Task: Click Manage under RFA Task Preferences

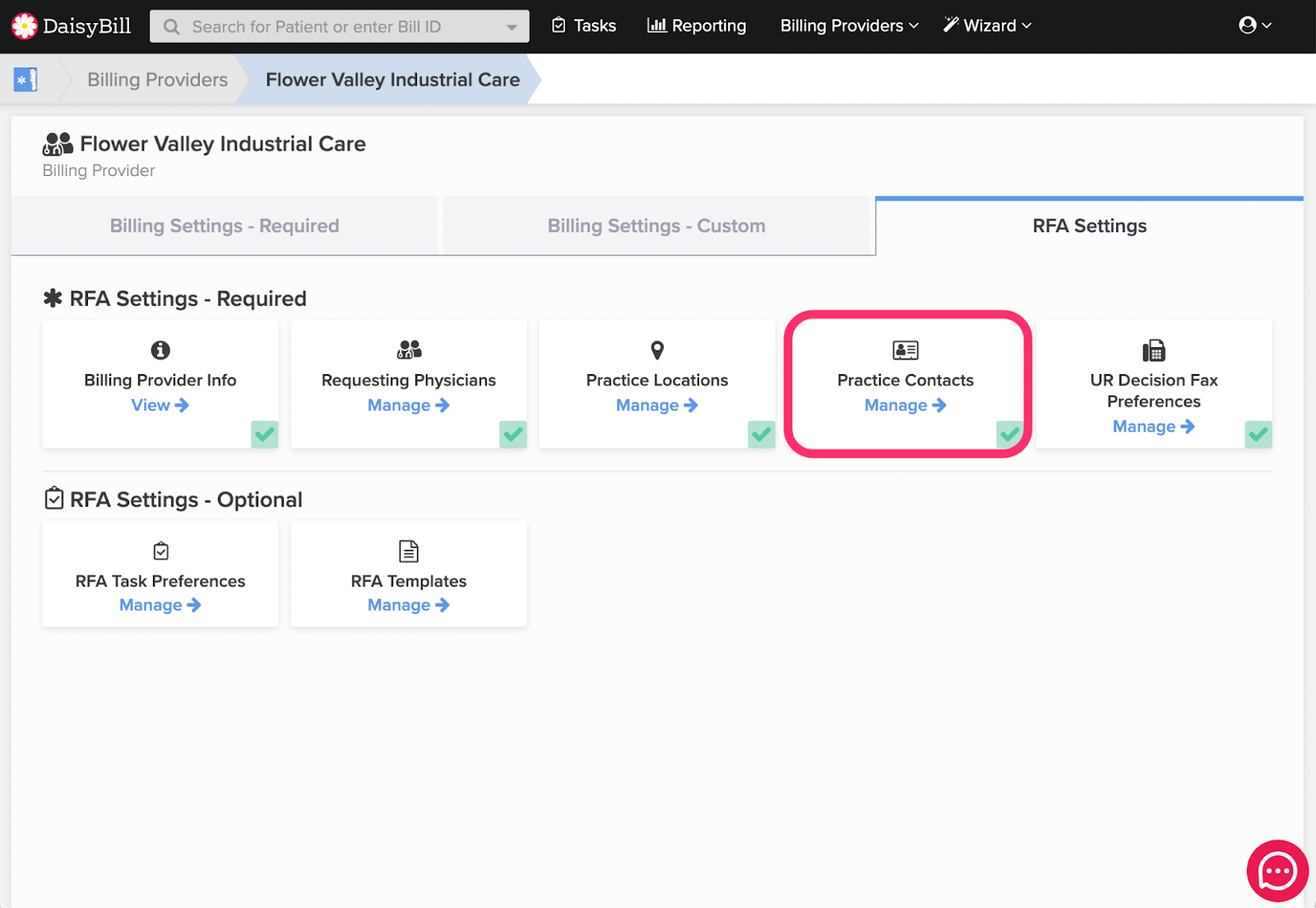Action: point(160,605)
